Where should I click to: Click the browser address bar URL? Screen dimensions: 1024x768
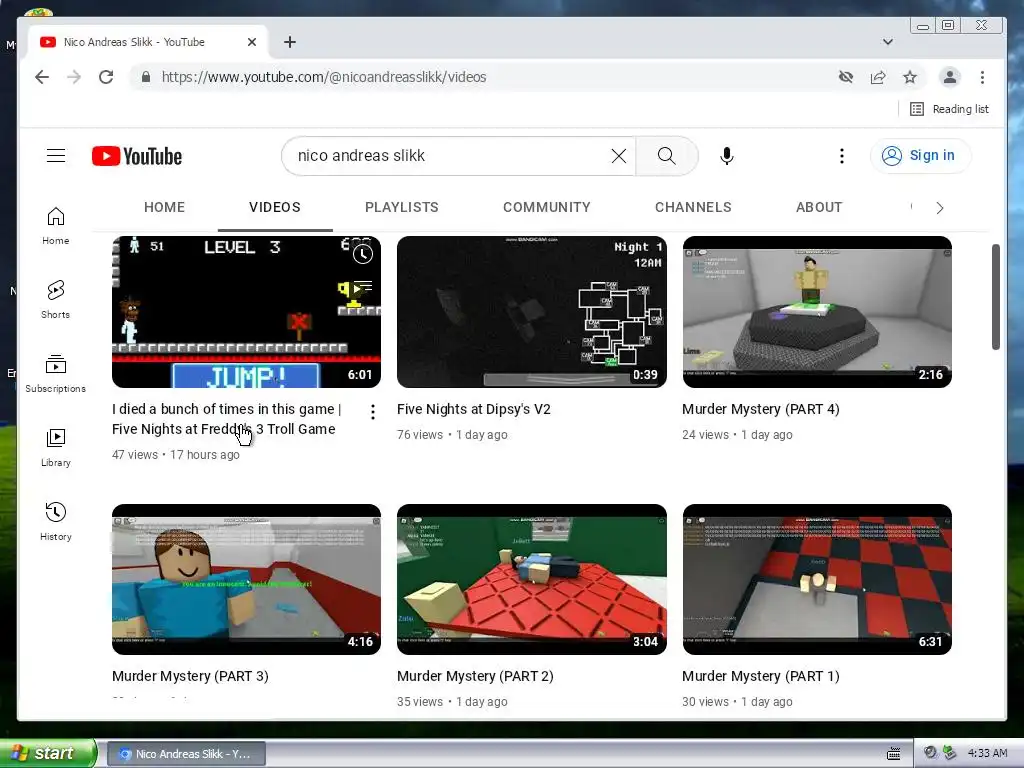click(x=324, y=77)
